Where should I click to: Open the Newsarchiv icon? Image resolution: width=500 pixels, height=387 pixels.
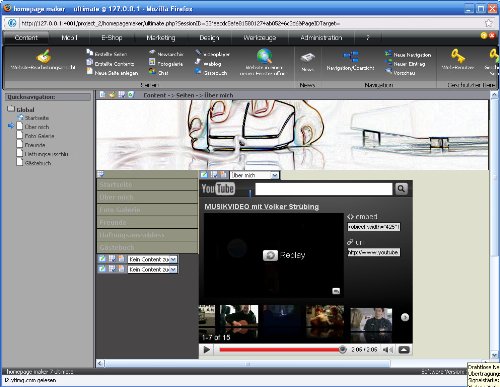click(152, 52)
